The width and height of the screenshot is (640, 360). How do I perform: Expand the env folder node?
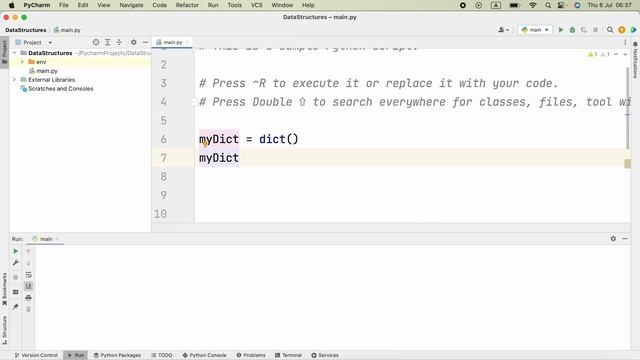[22, 62]
